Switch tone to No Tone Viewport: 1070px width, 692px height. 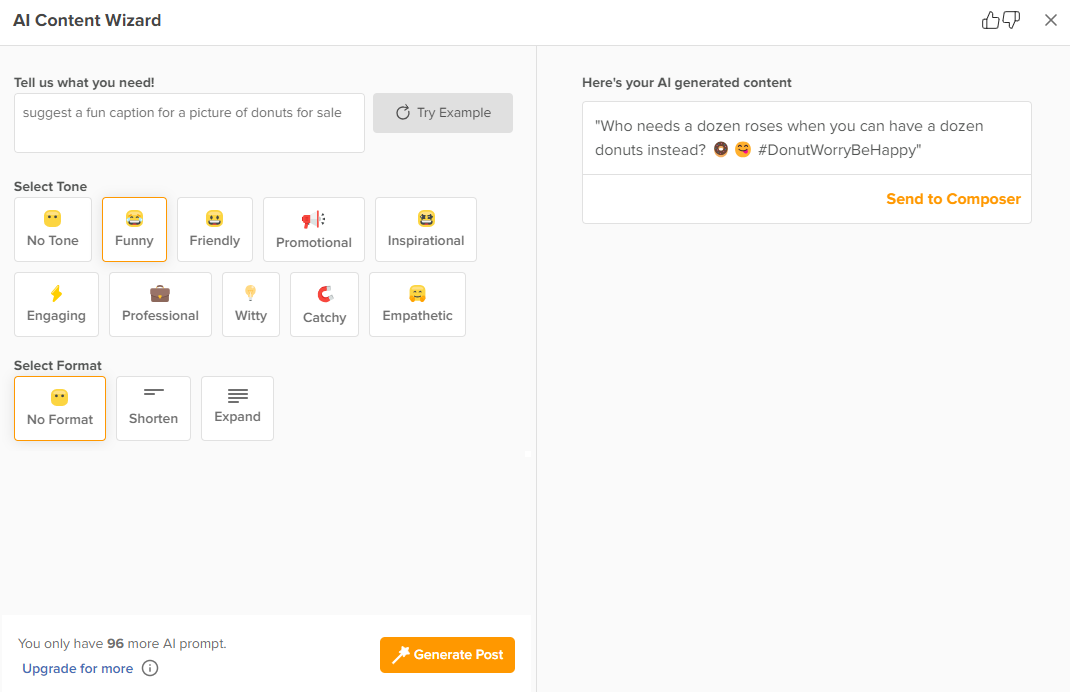pos(53,229)
